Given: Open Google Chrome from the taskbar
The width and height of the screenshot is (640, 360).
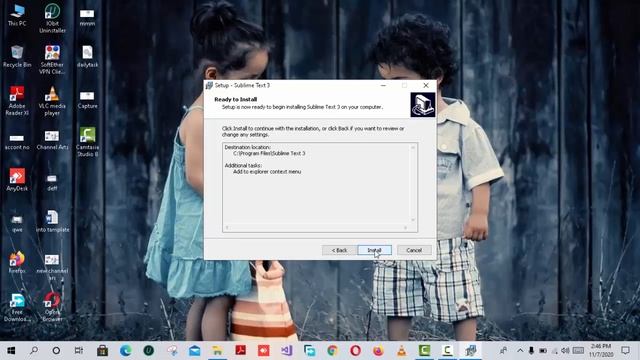Looking at the screenshot, I should coord(332,350).
